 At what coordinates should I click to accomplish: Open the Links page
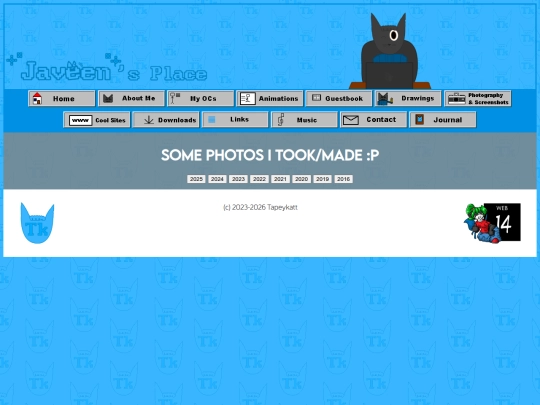point(235,120)
